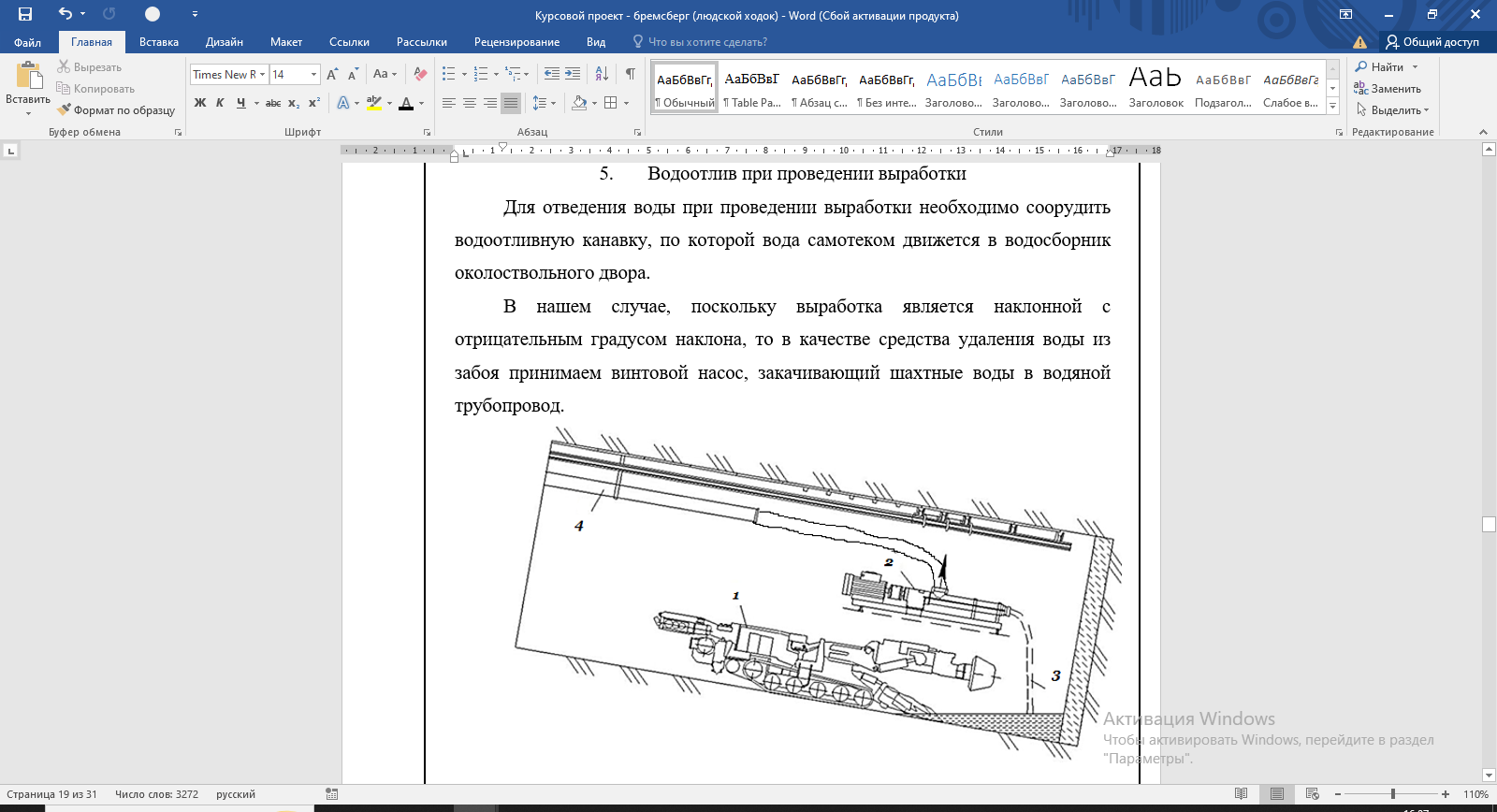Toggle italic formatting (К)
The image size is (1497, 812).
(220, 103)
